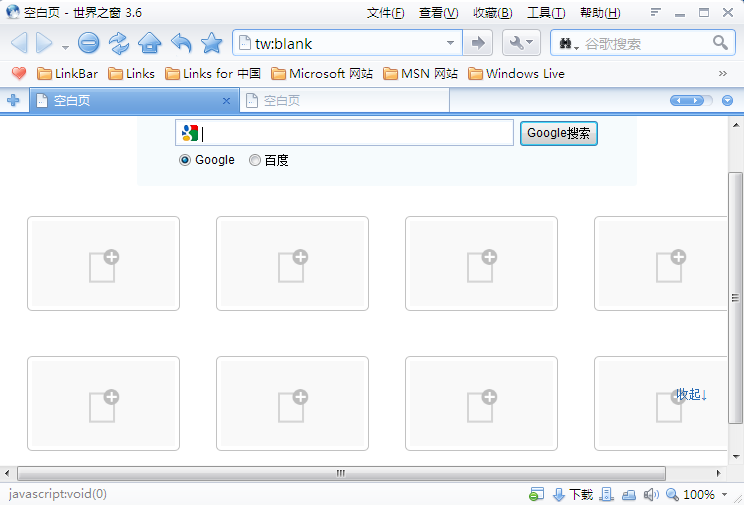Click the network status bar icon

(x=629, y=495)
